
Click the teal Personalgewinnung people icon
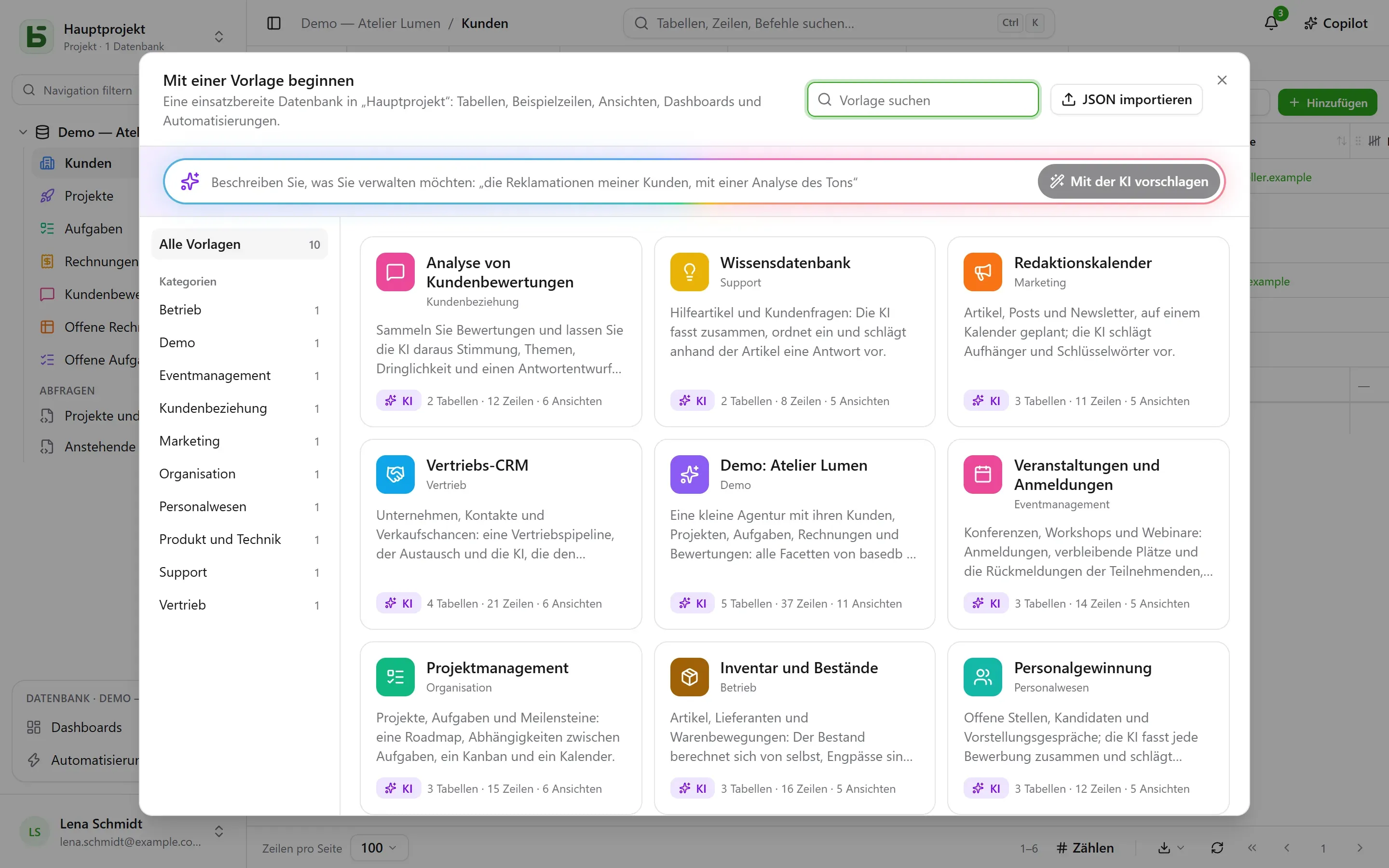(982, 677)
